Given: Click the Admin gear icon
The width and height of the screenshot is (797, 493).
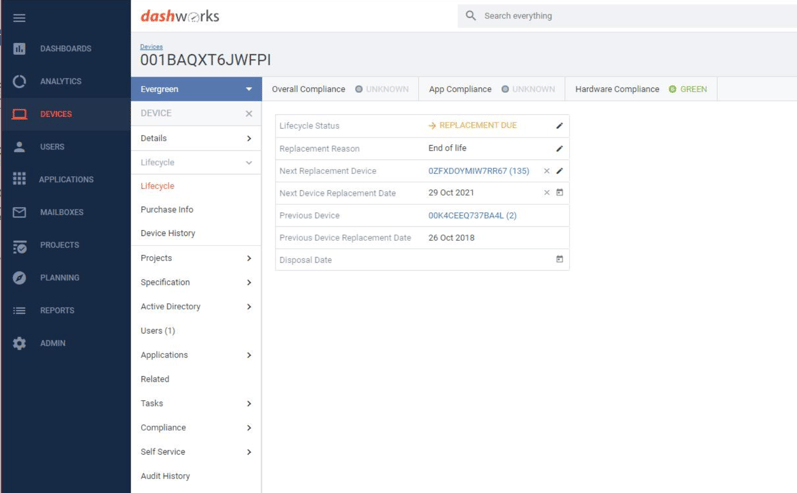Looking at the screenshot, I should coord(19,343).
